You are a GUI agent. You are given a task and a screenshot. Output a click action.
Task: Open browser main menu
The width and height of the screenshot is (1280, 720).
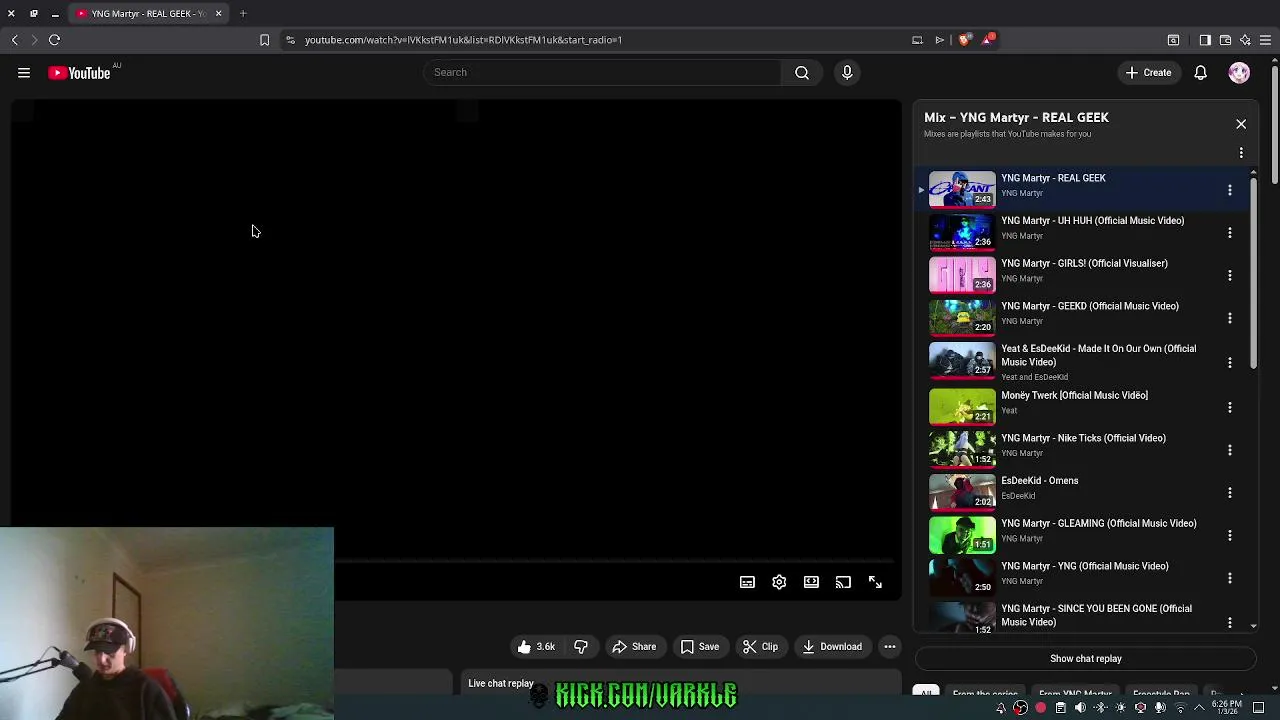(x=1266, y=40)
